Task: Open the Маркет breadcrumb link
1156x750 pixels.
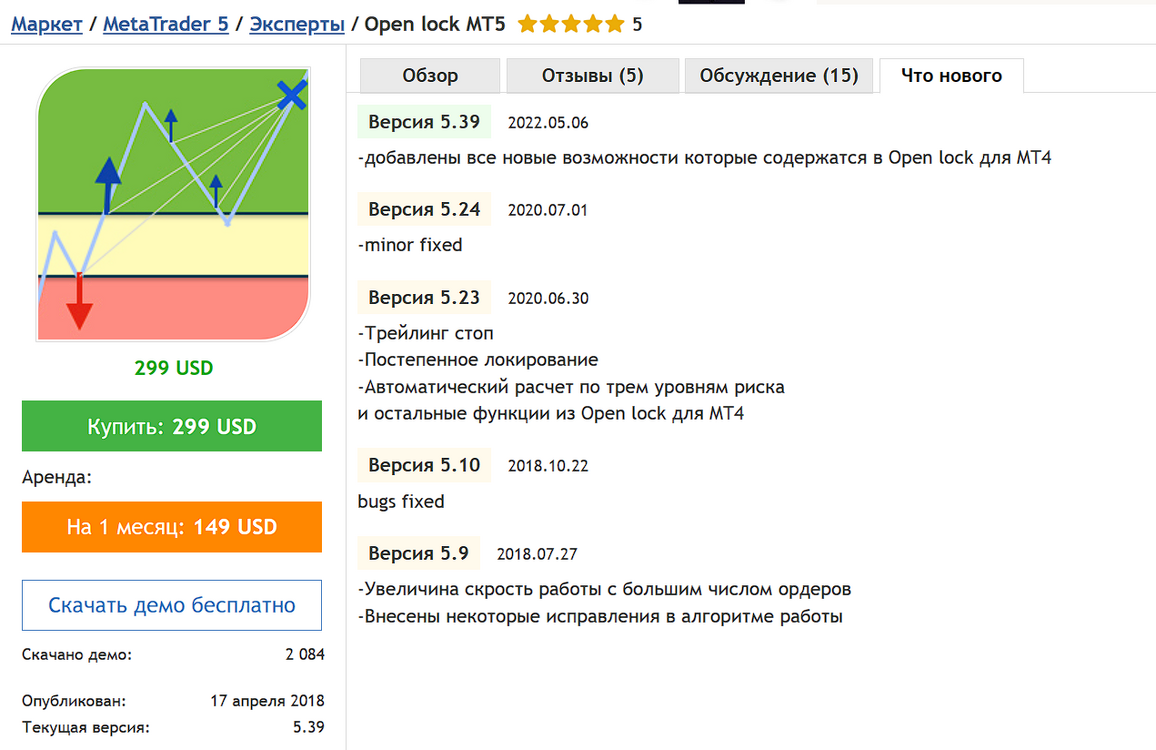Action: [46, 24]
